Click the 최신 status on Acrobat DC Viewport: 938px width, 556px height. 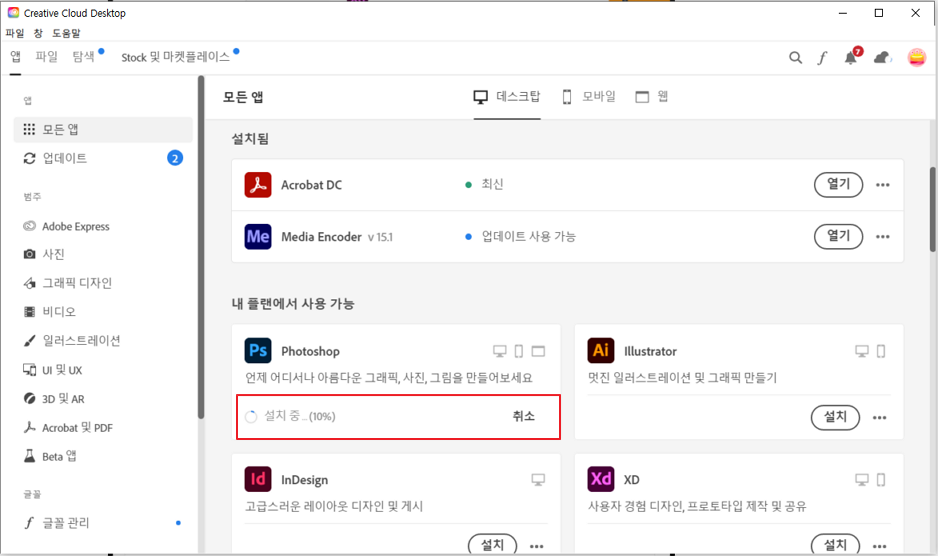pyautogui.click(x=492, y=184)
